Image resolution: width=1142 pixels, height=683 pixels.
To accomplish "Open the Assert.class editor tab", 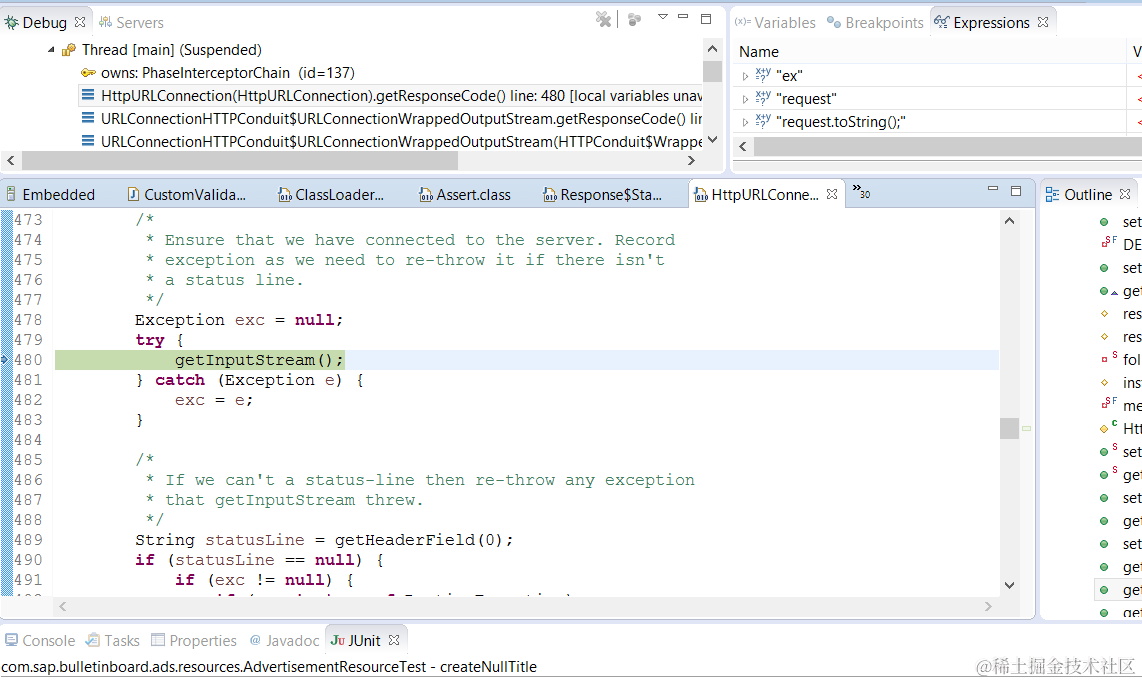I will click(465, 194).
